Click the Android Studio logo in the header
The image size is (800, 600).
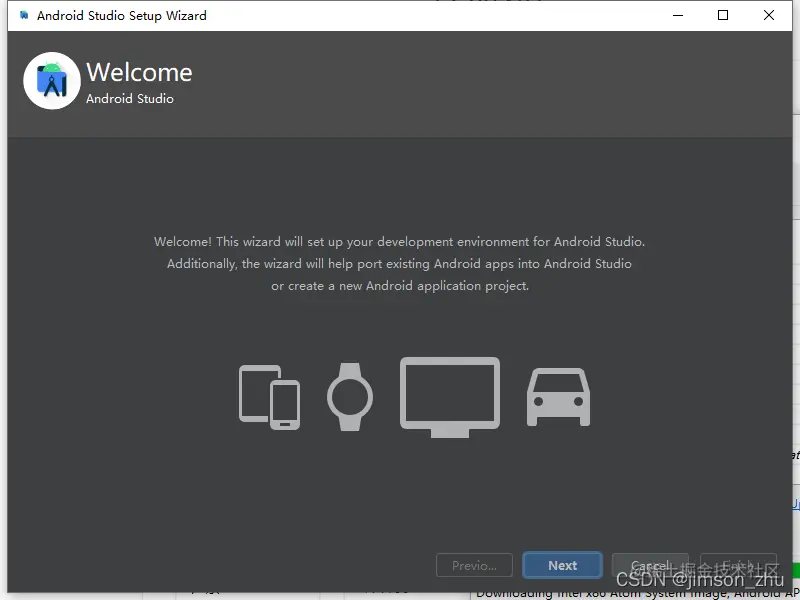[52, 81]
